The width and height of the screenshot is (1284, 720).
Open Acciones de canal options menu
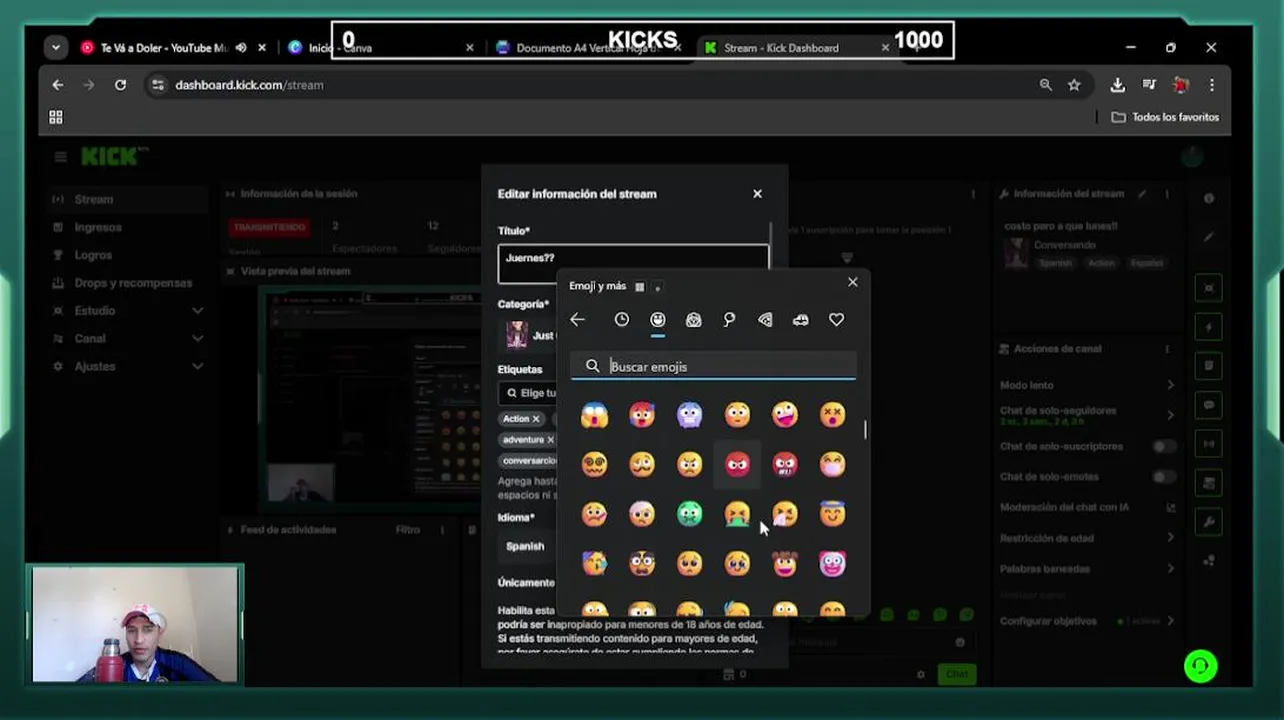[1167, 349]
